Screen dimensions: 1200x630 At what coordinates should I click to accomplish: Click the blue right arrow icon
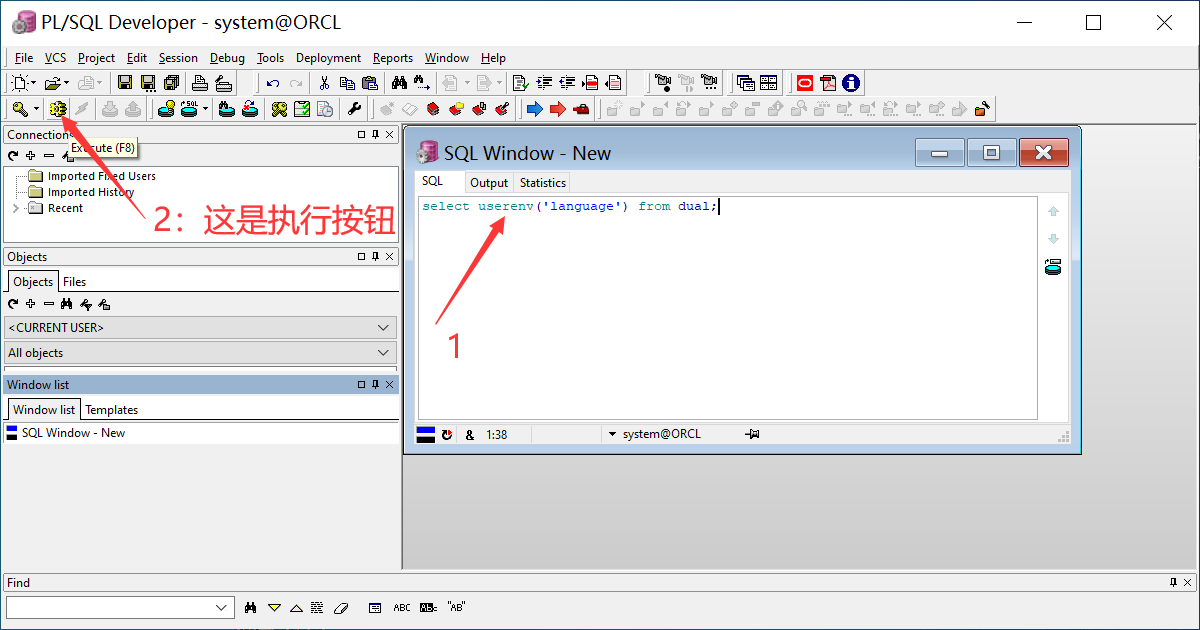click(x=535, y=109)
